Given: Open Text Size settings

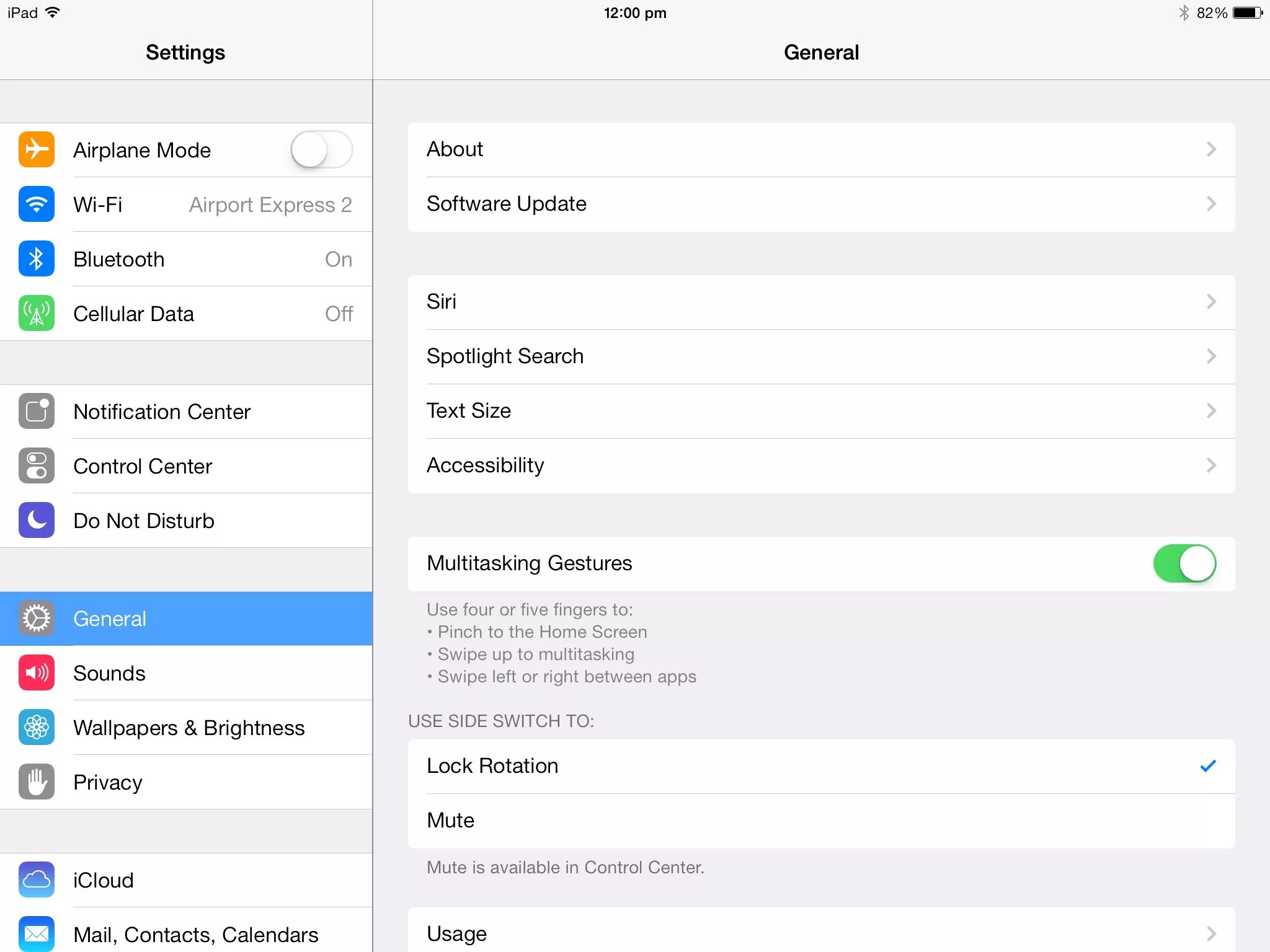Looking at the screenshot, I should click(821, 410).
